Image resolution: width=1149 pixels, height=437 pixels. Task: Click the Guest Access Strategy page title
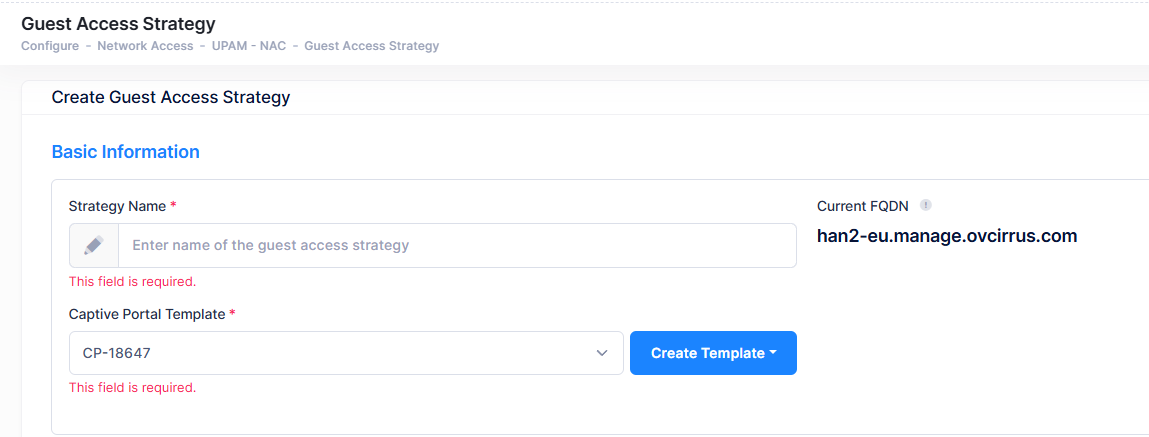point(118,23)
